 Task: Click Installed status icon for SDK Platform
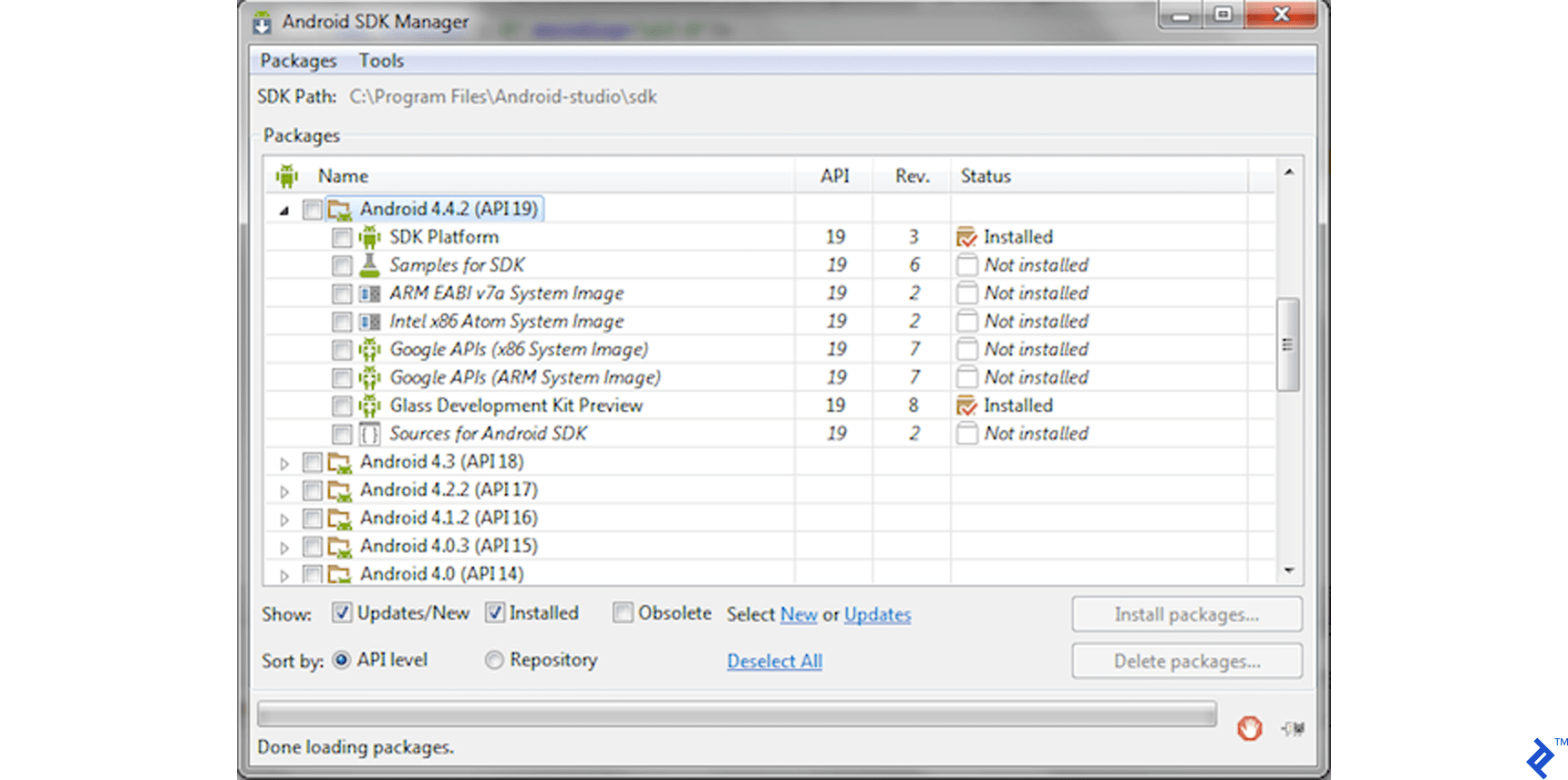(966, 237)
